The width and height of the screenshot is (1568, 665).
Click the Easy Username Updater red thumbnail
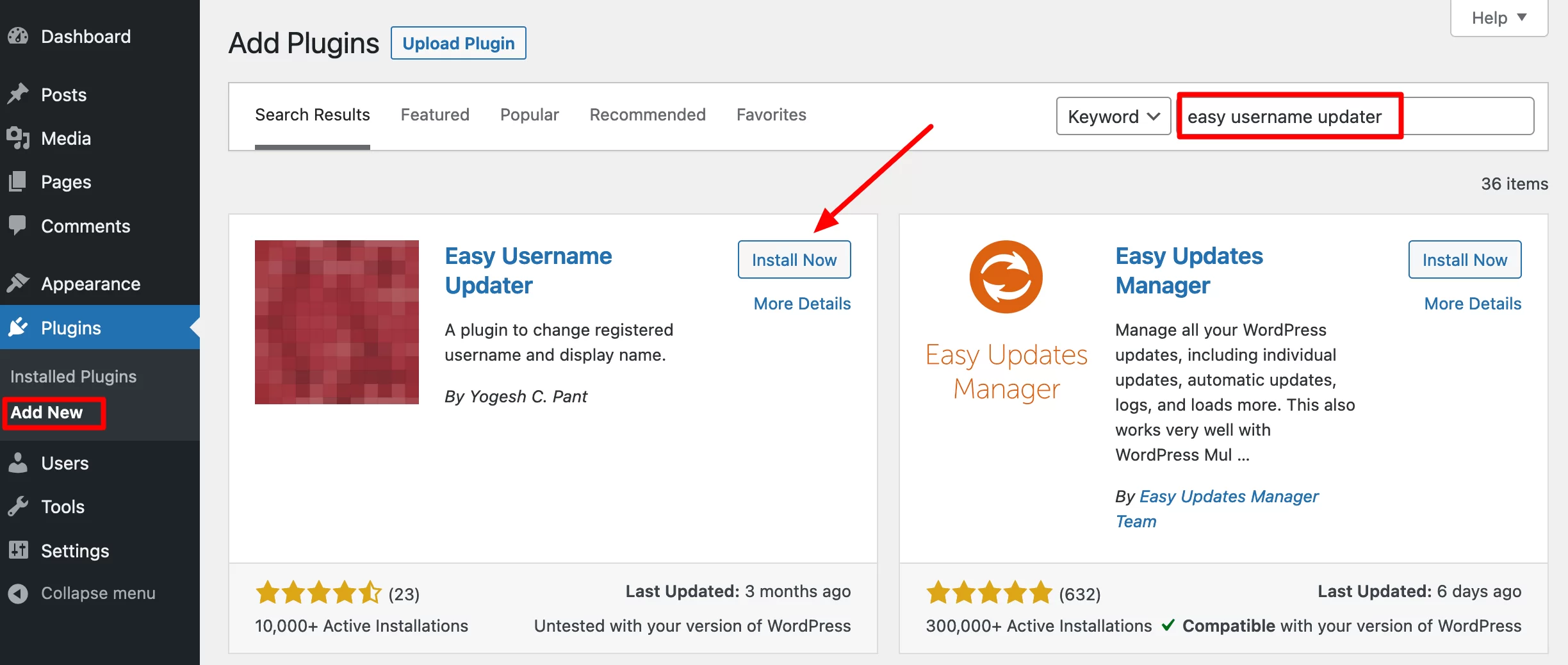(337, 322)
